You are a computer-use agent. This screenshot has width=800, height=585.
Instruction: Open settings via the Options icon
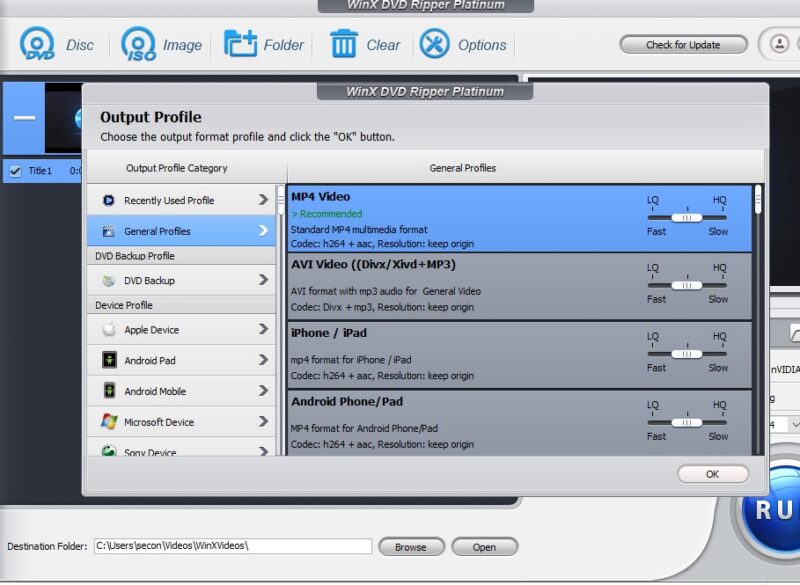point(434,44)
